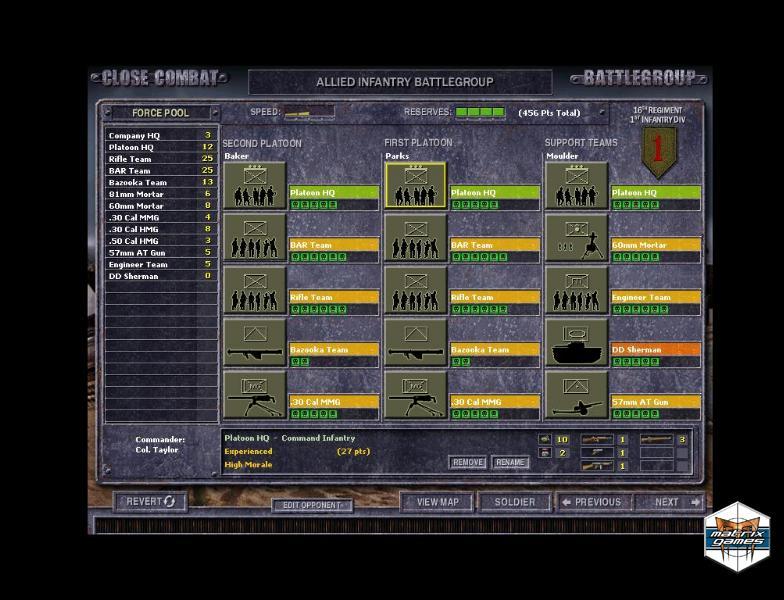Open the Soldier screen
The height and width of the screenshot is (600, 784).
[514, 502]
